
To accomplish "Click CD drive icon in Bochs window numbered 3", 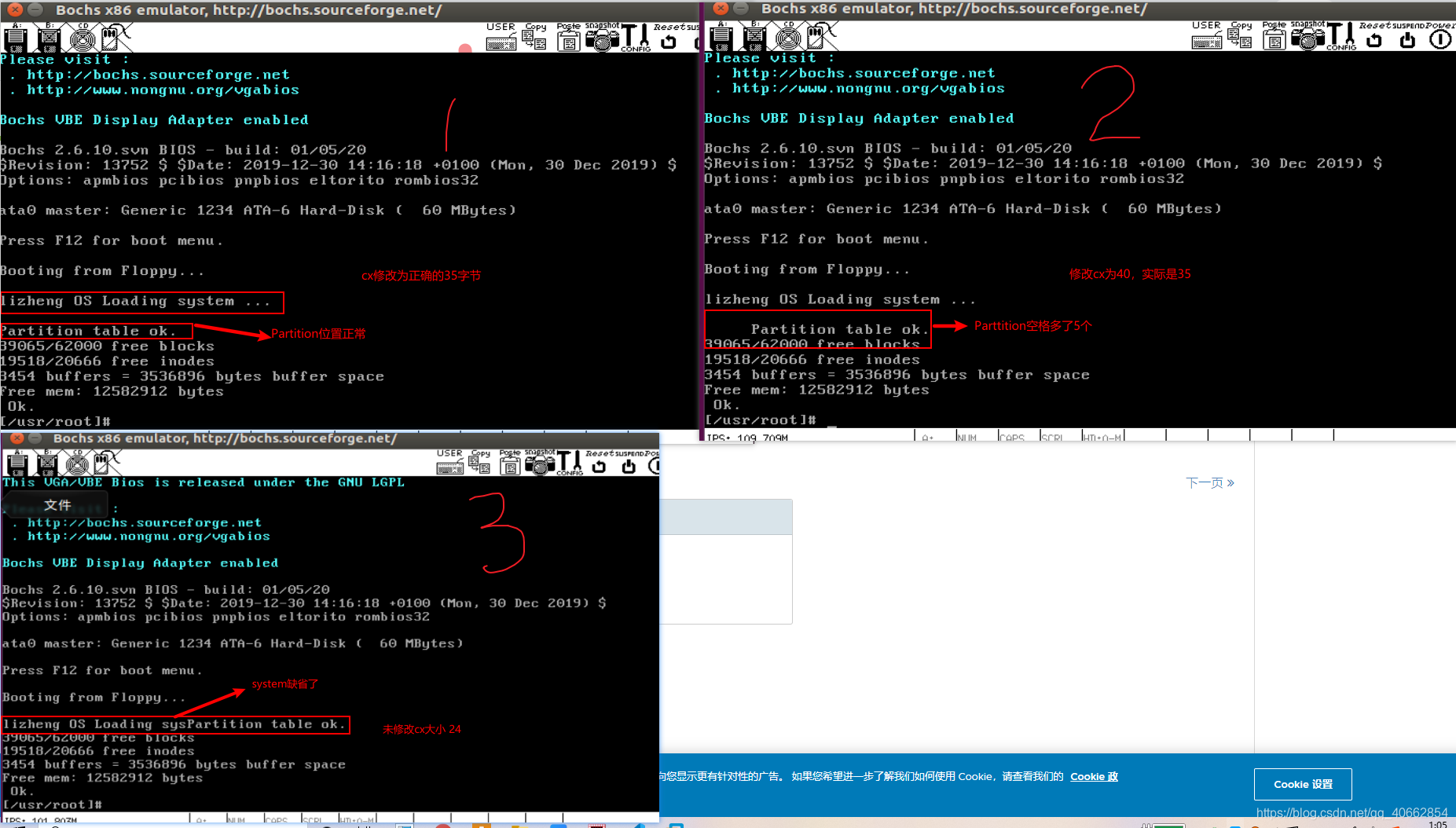I will click(77, 464).
